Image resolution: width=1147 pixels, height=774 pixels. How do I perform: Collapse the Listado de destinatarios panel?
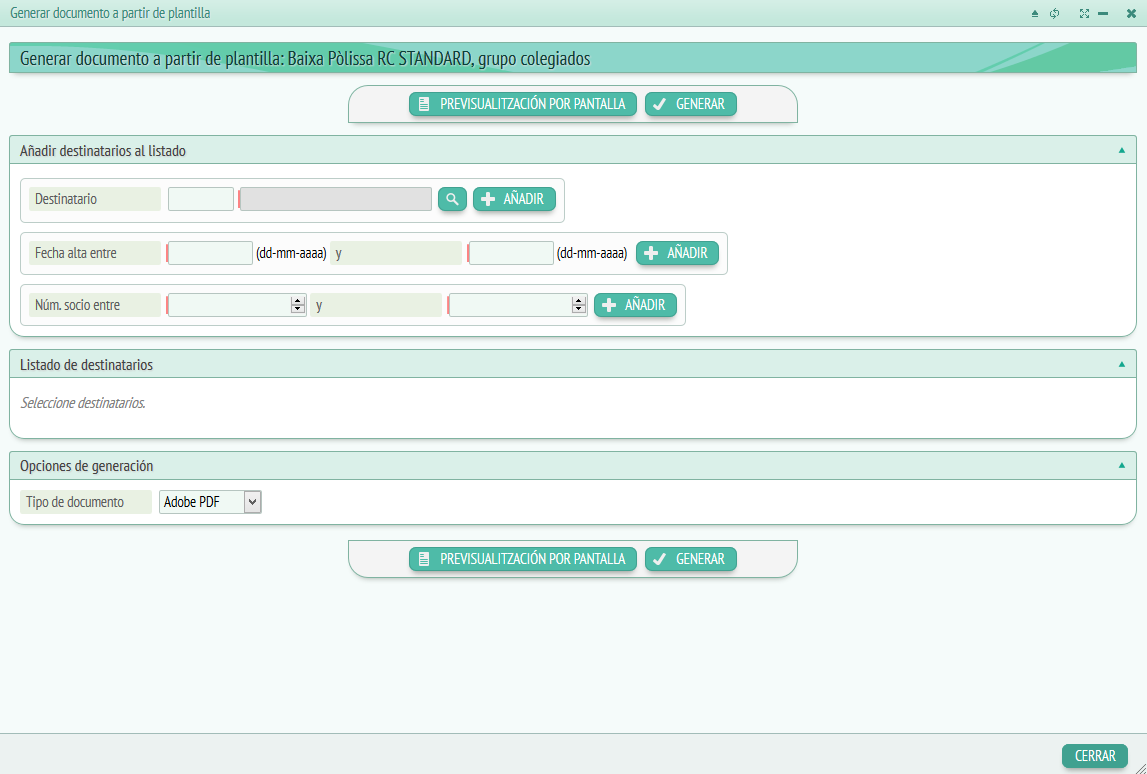coord(1121,365)
